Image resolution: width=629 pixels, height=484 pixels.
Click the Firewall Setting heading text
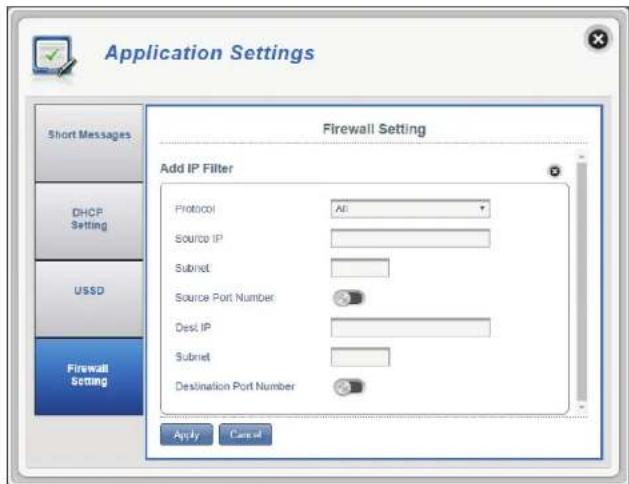(x=374, y=129)
